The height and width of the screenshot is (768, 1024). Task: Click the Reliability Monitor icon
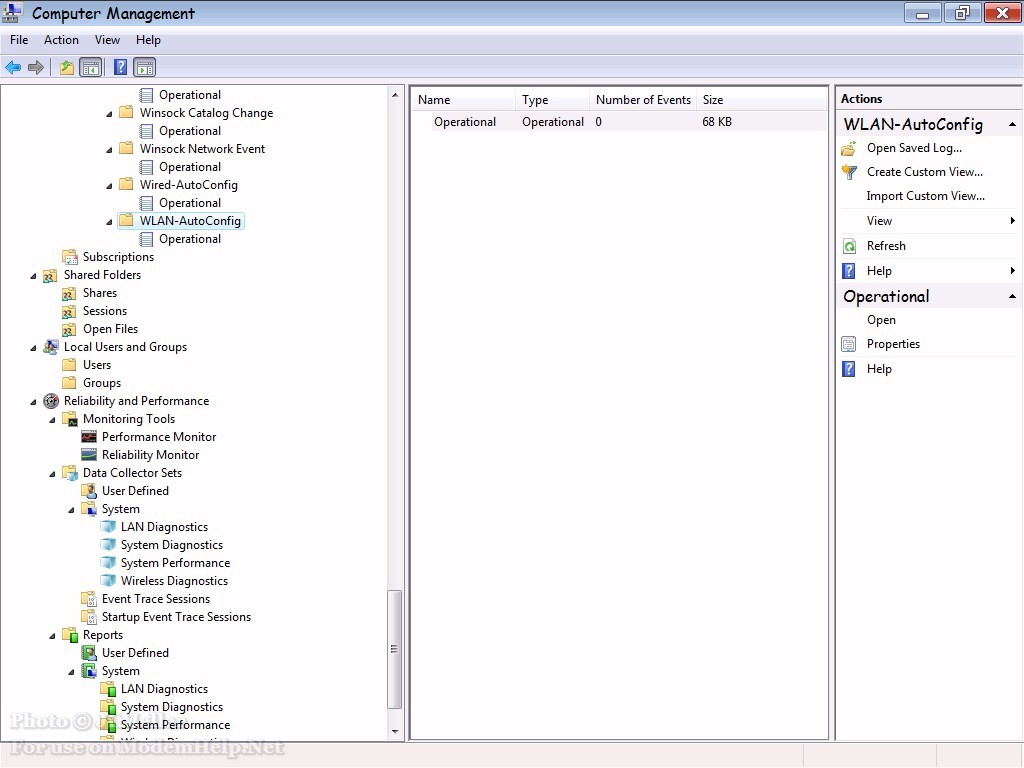[89, 455]
